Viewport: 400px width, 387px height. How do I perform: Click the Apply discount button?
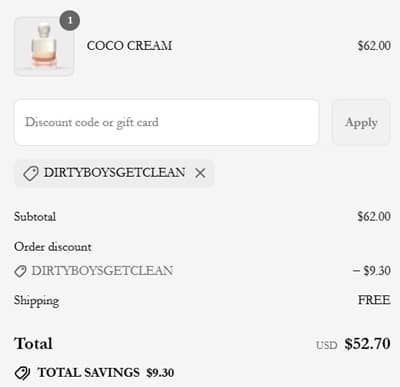[361, 122]
